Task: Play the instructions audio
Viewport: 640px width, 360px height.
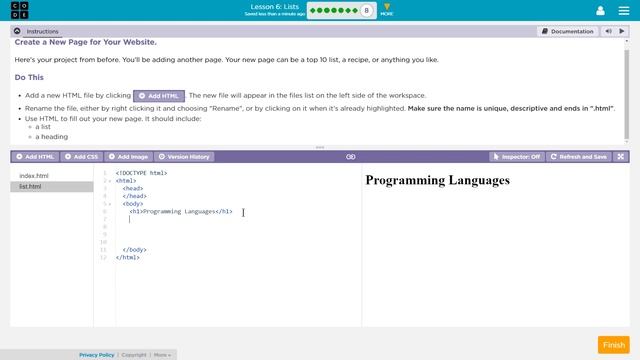Action: 622,31
